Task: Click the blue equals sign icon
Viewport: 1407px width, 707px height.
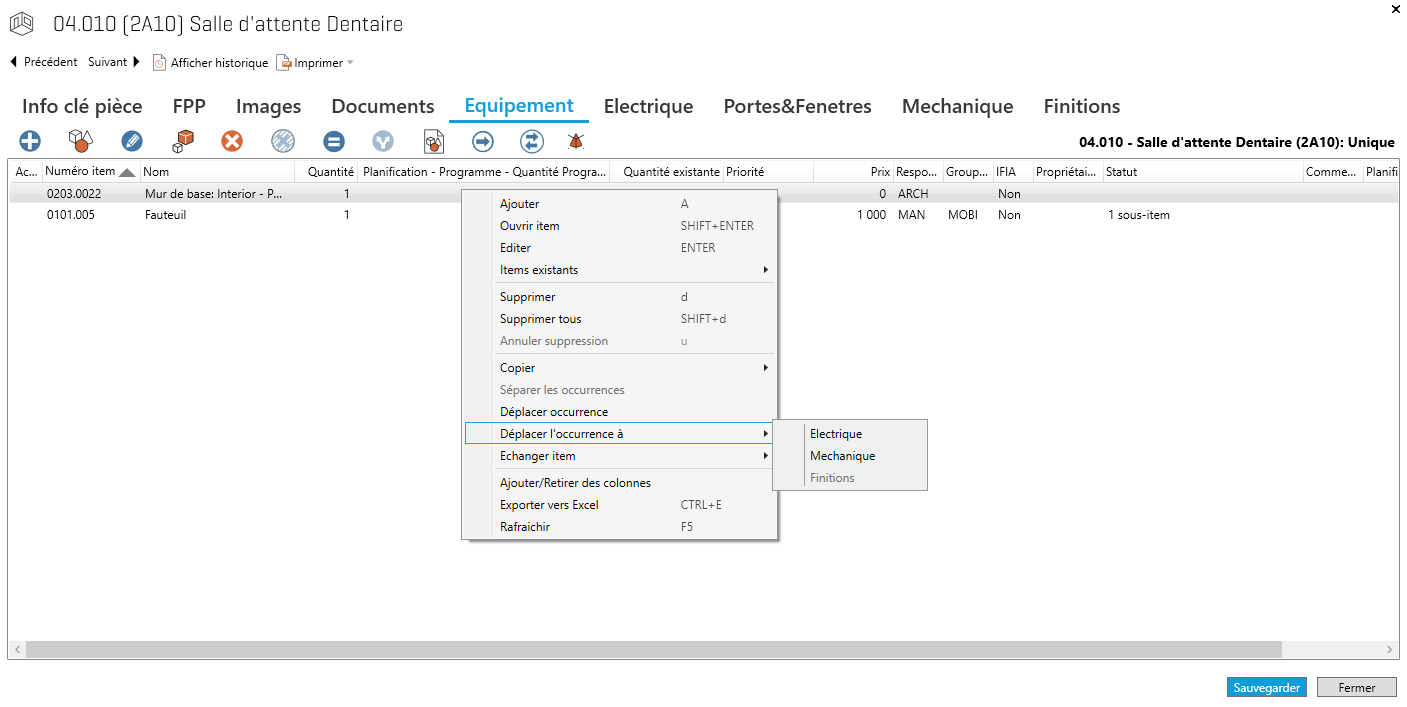Action: (334, 141)
